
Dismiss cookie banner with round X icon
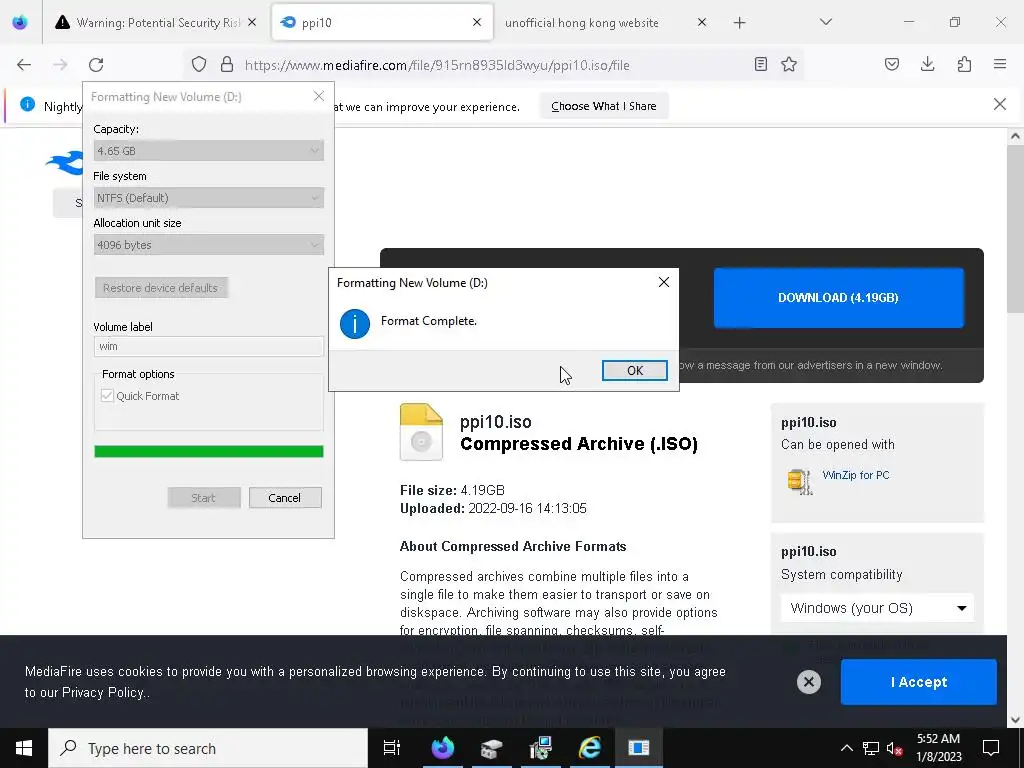point(808,682)
